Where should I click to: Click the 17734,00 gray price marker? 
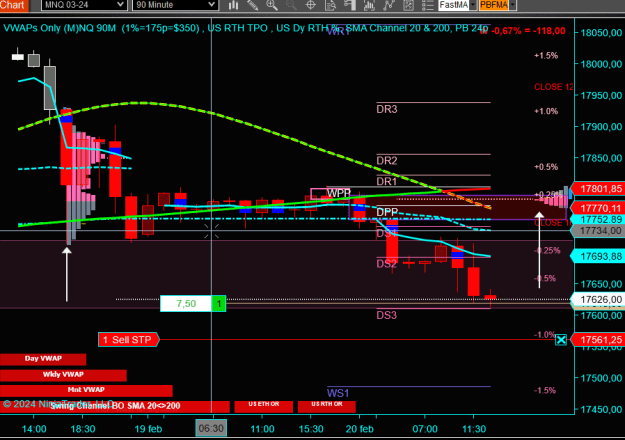(598, 231)
